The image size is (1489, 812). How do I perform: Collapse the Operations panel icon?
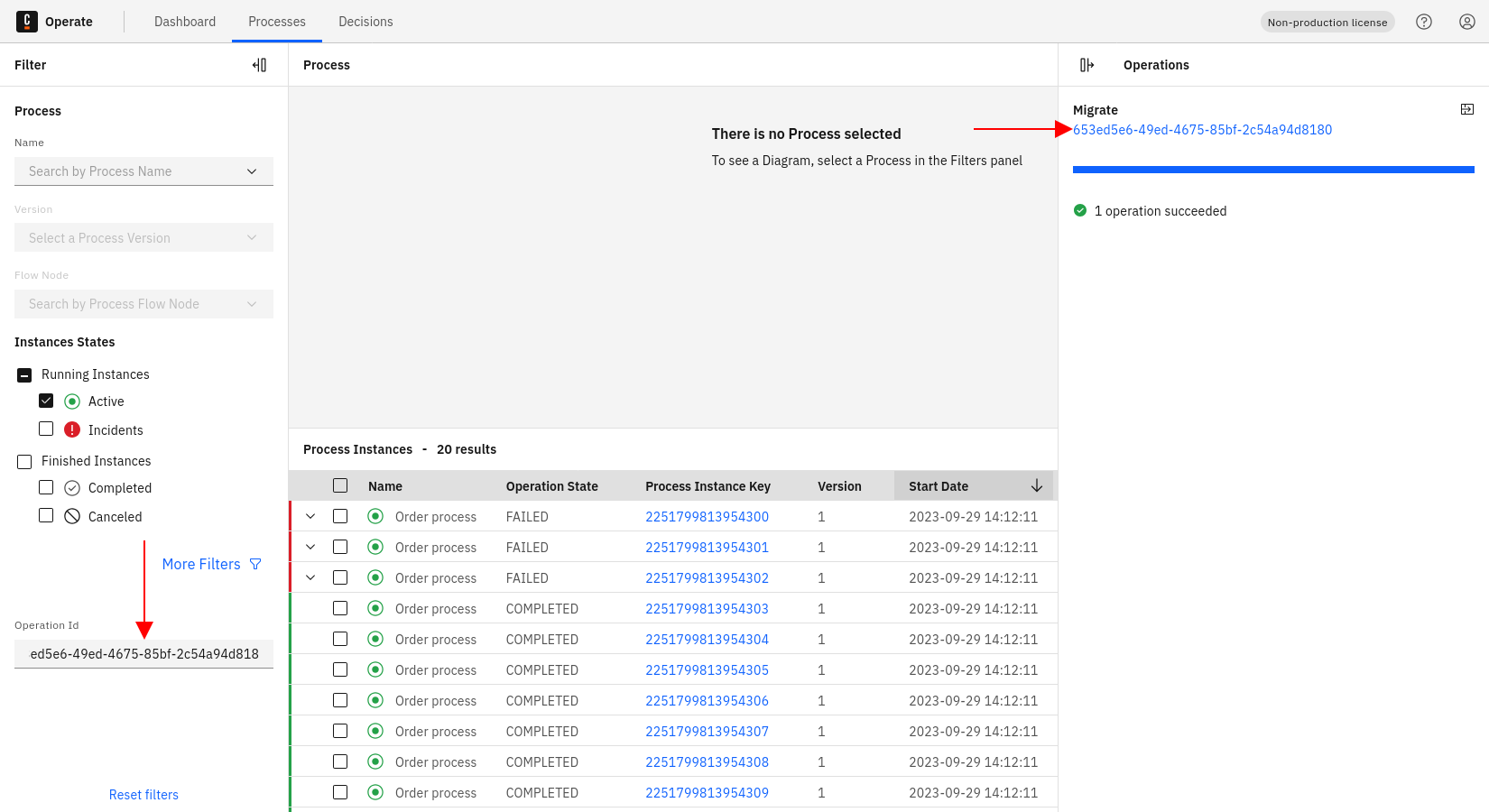point(1087,65)
